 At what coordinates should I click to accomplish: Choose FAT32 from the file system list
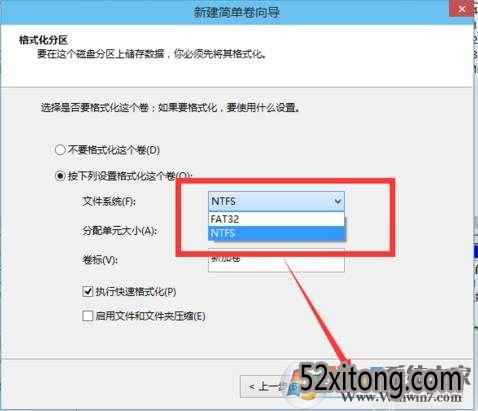click(x=276, y=219)
